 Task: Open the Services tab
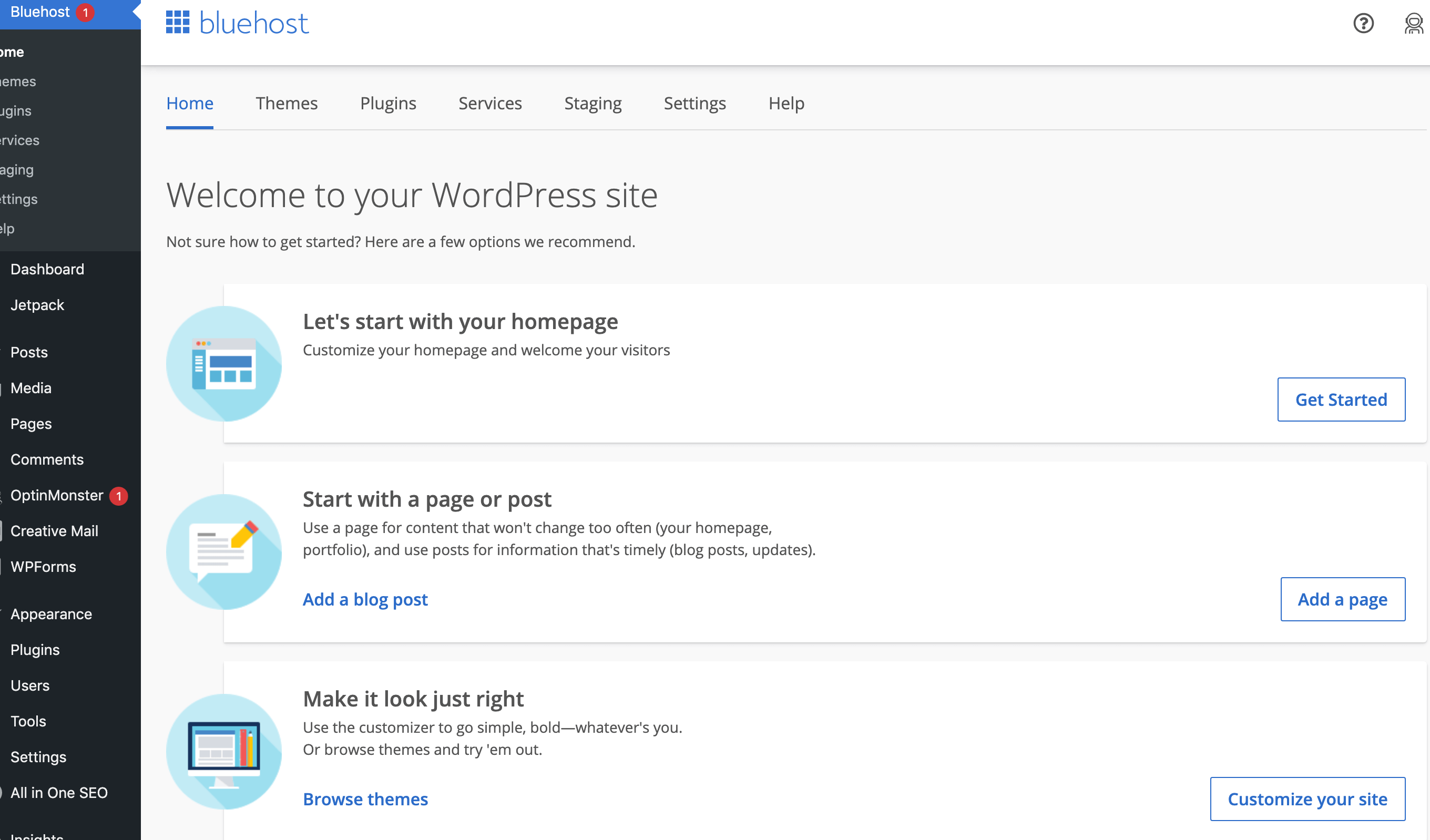coord(491,104)
